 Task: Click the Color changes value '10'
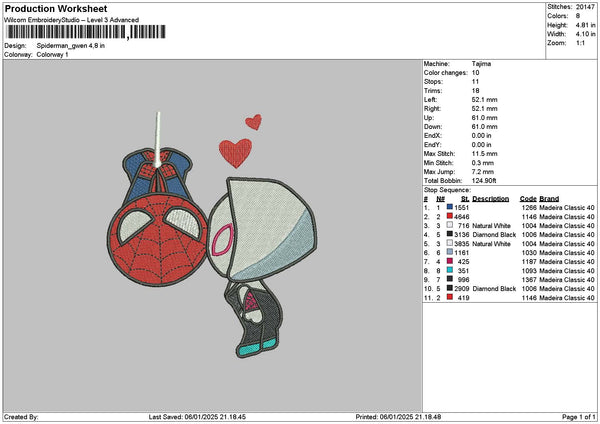pos(476,73)
